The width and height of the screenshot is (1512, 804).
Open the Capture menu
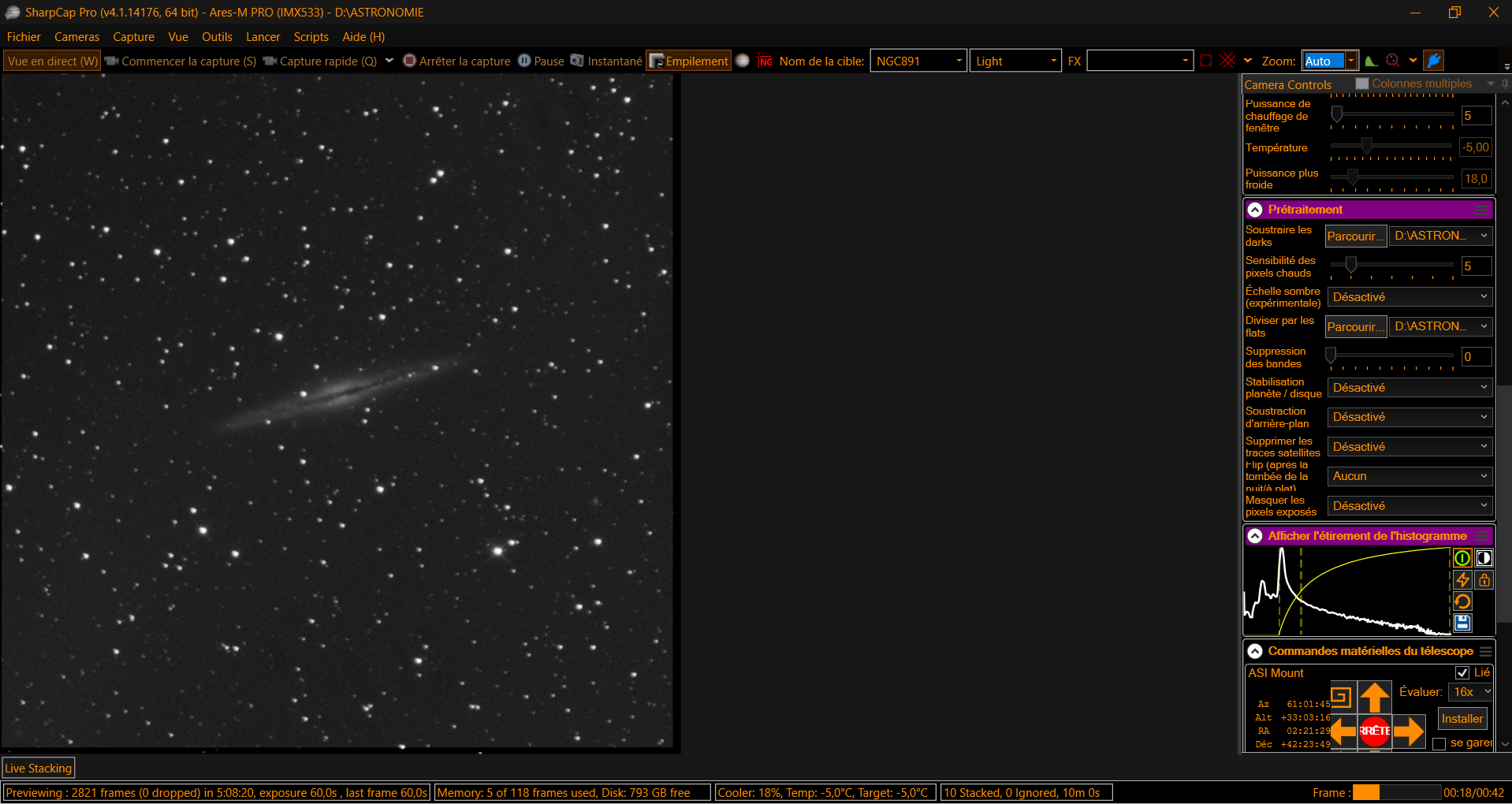(x=134, y=37)
